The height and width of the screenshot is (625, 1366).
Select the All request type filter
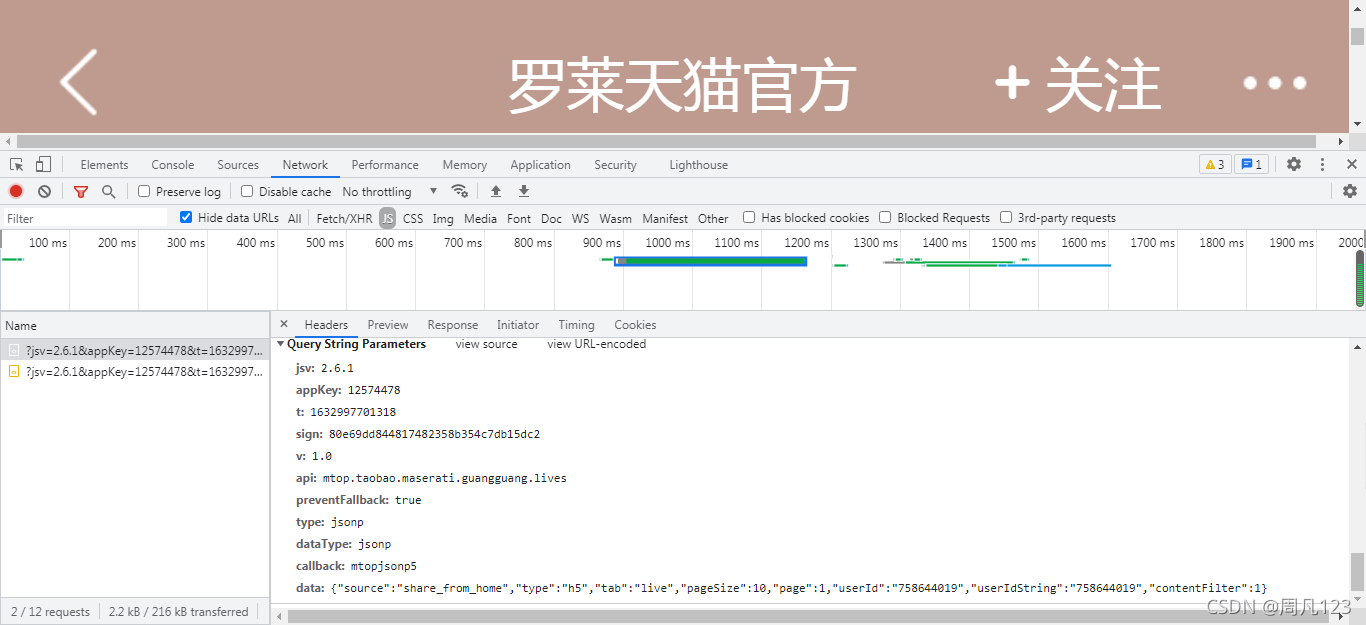[x=294, y=218]
